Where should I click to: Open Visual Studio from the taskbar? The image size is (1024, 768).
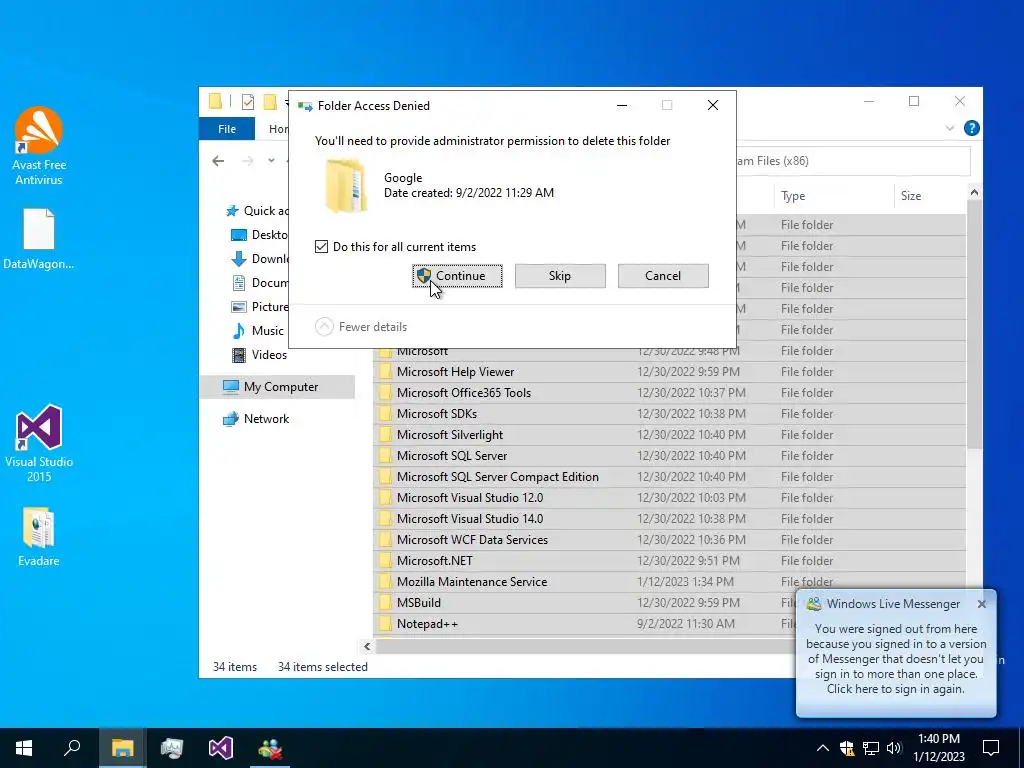point(221,748)
